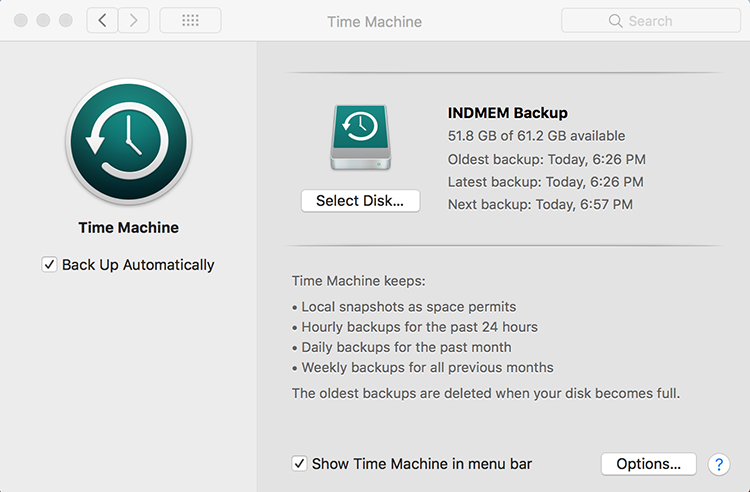Screen dimensions: 750x492
Task: Show all preferences with the grid icon
Action: 190,21
